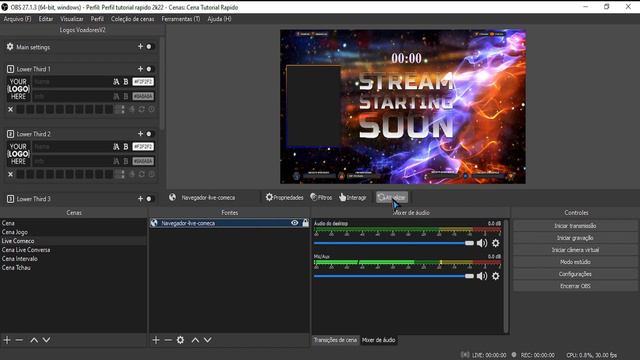Expand Lower Third 1 with its plus icon
640x360 pixels.
(140, 69)
